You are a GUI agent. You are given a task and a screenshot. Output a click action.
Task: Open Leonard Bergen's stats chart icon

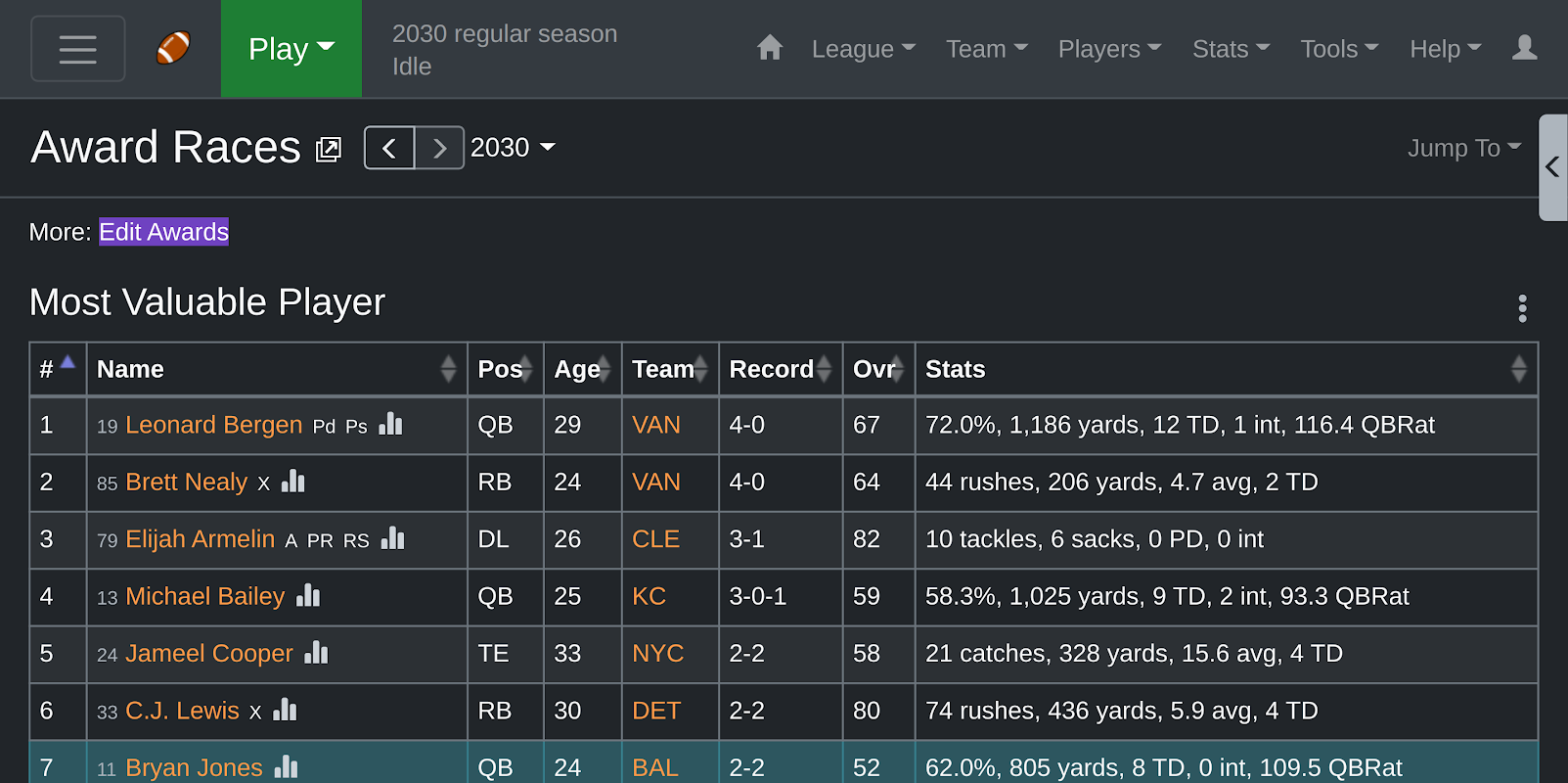[x=391, y=424]
